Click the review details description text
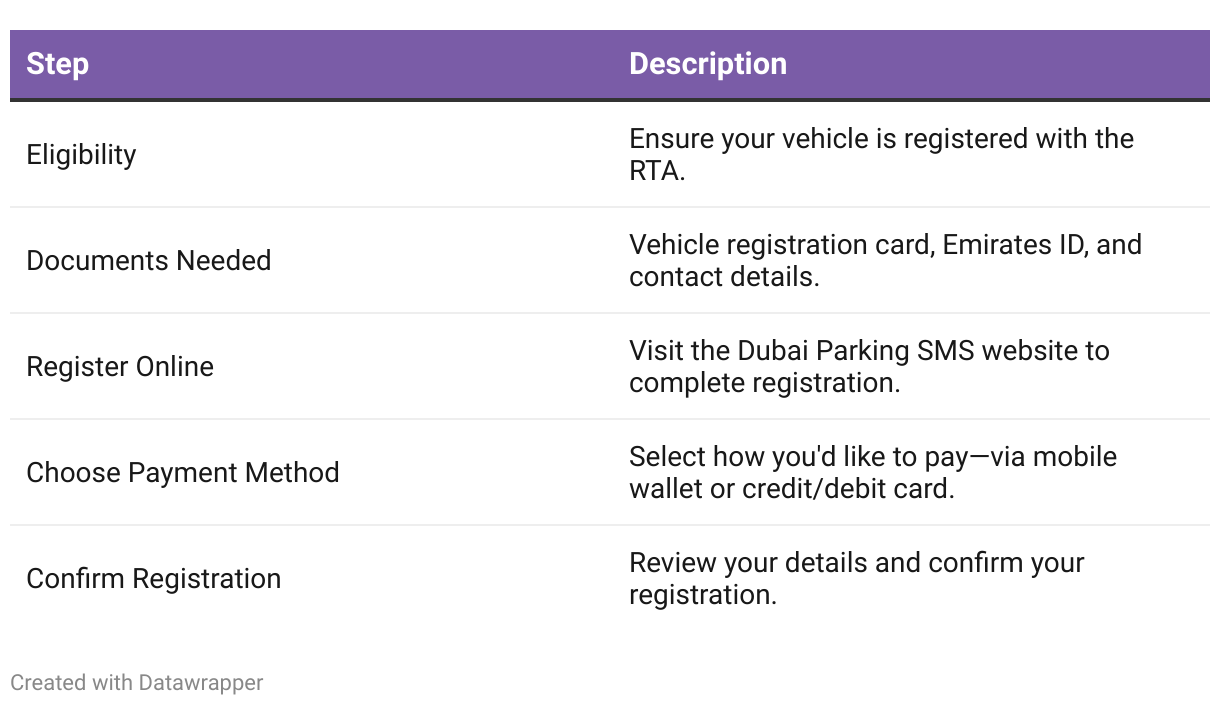The image size is (1220, 706). [x=857, y=579]
